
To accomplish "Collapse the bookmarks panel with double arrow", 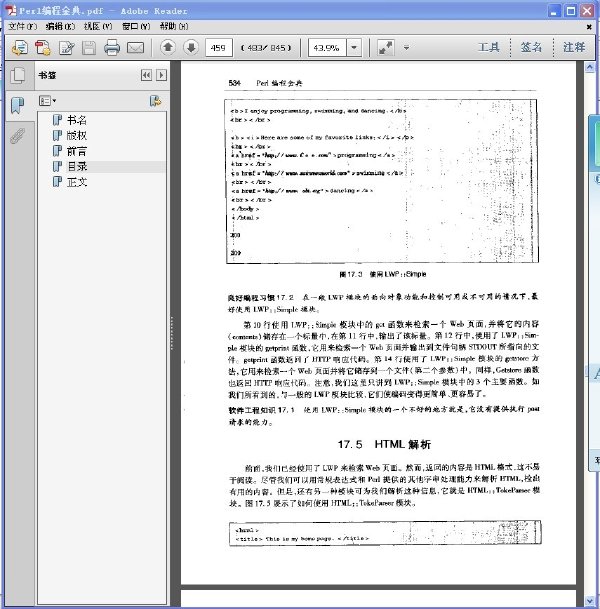I will tap(146, 75).
